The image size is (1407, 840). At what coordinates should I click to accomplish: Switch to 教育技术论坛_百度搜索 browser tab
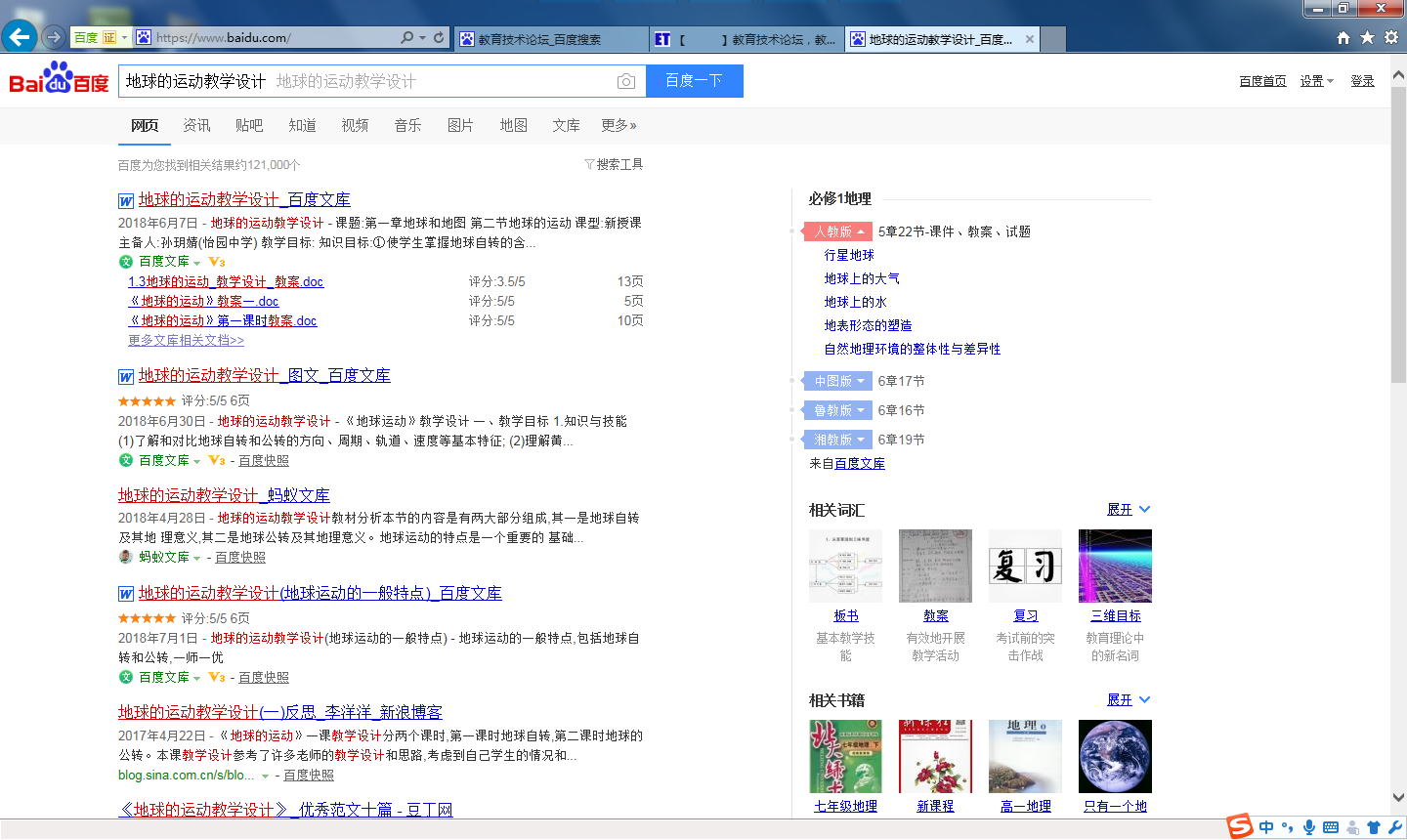point(552,39)
